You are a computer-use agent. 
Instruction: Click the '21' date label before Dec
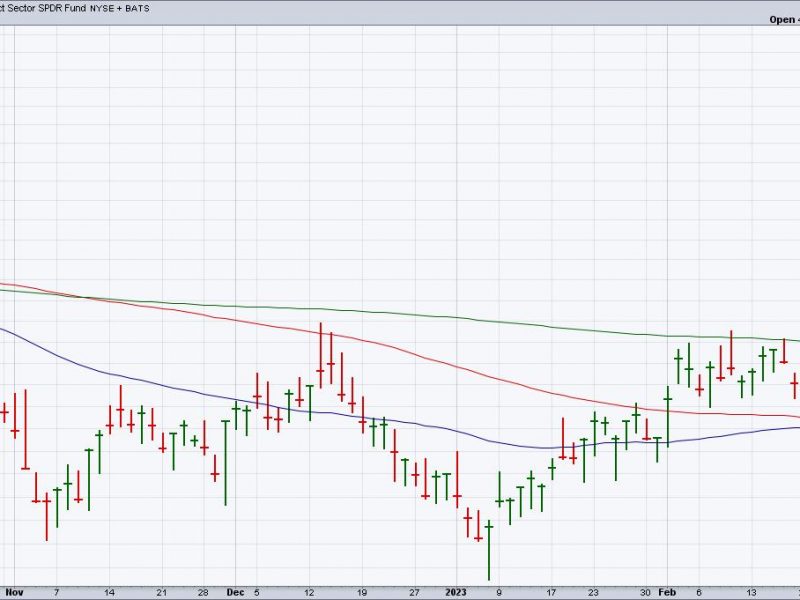pyautogui.click(x=162, y=592)
